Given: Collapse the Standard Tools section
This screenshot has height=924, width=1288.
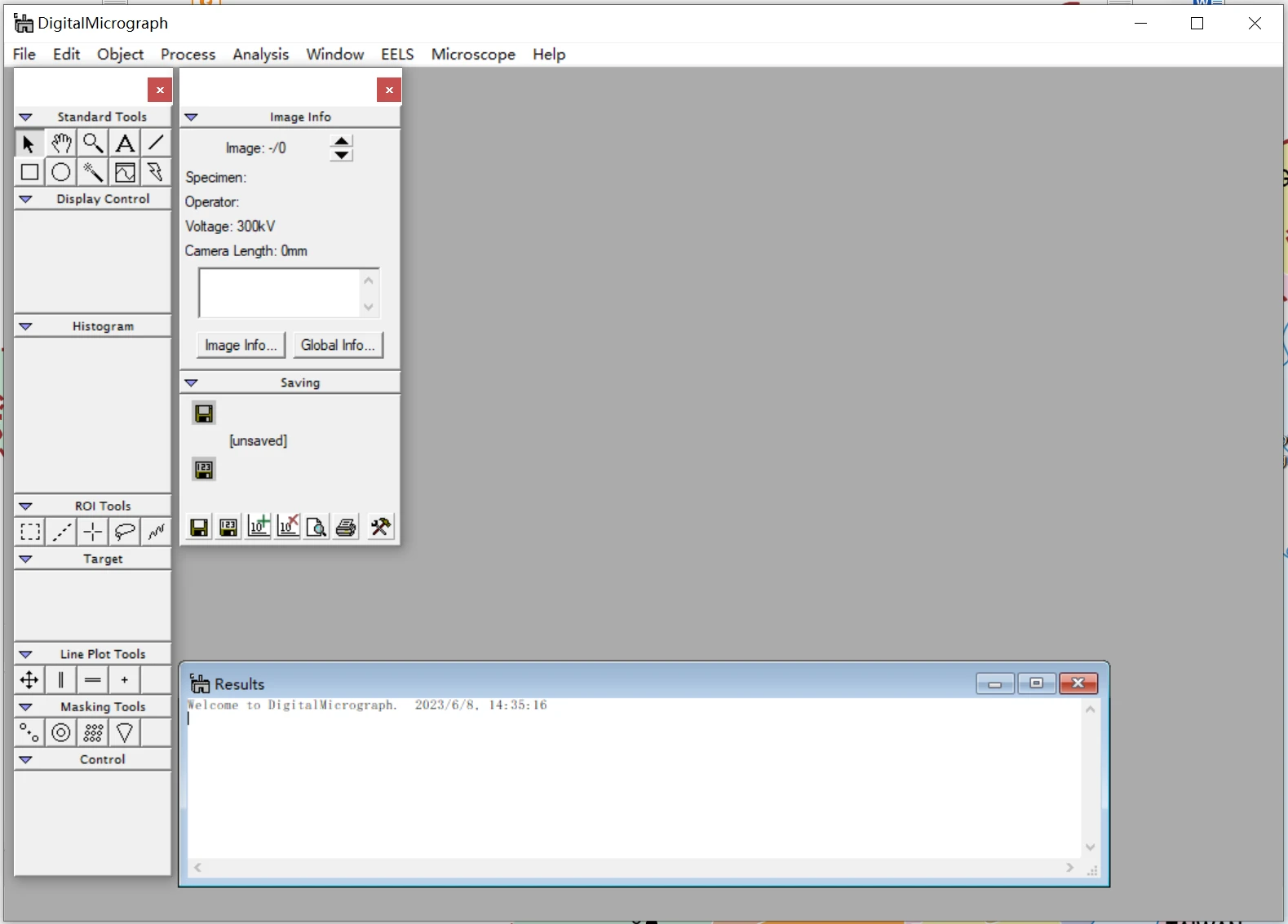Looking at the screenshot, I should point(25,117).
